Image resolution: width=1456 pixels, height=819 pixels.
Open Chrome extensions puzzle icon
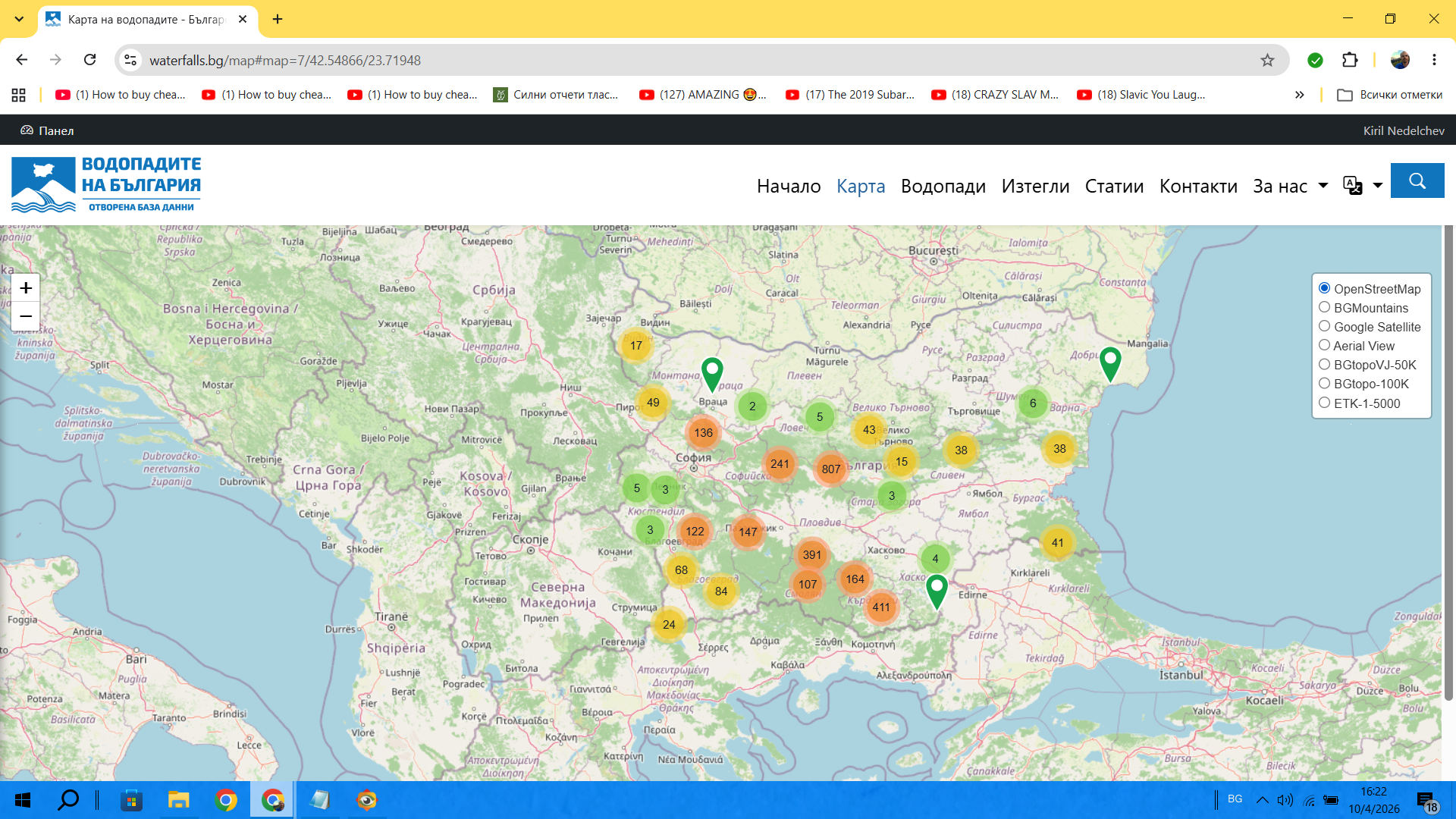[x=1350, y=60]
